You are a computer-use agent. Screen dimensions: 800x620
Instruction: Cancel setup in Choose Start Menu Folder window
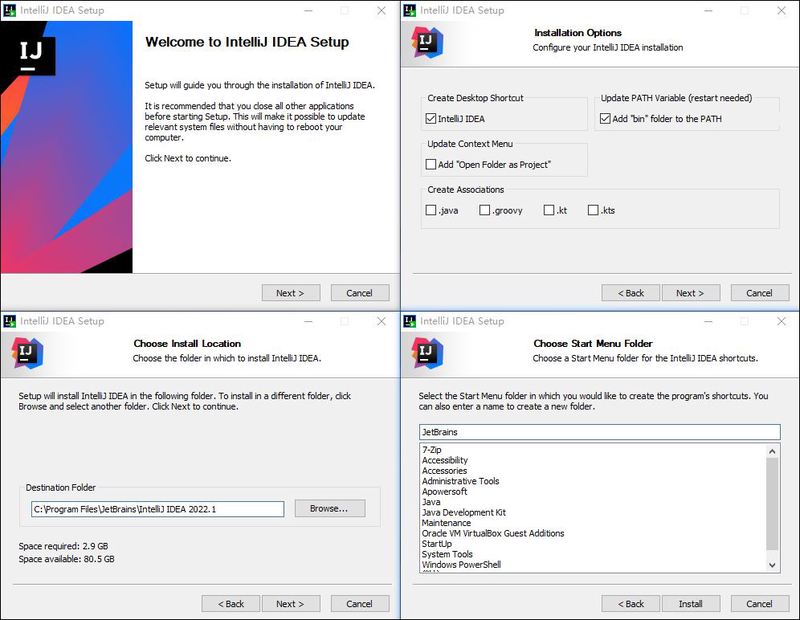(x=760, y=604)
